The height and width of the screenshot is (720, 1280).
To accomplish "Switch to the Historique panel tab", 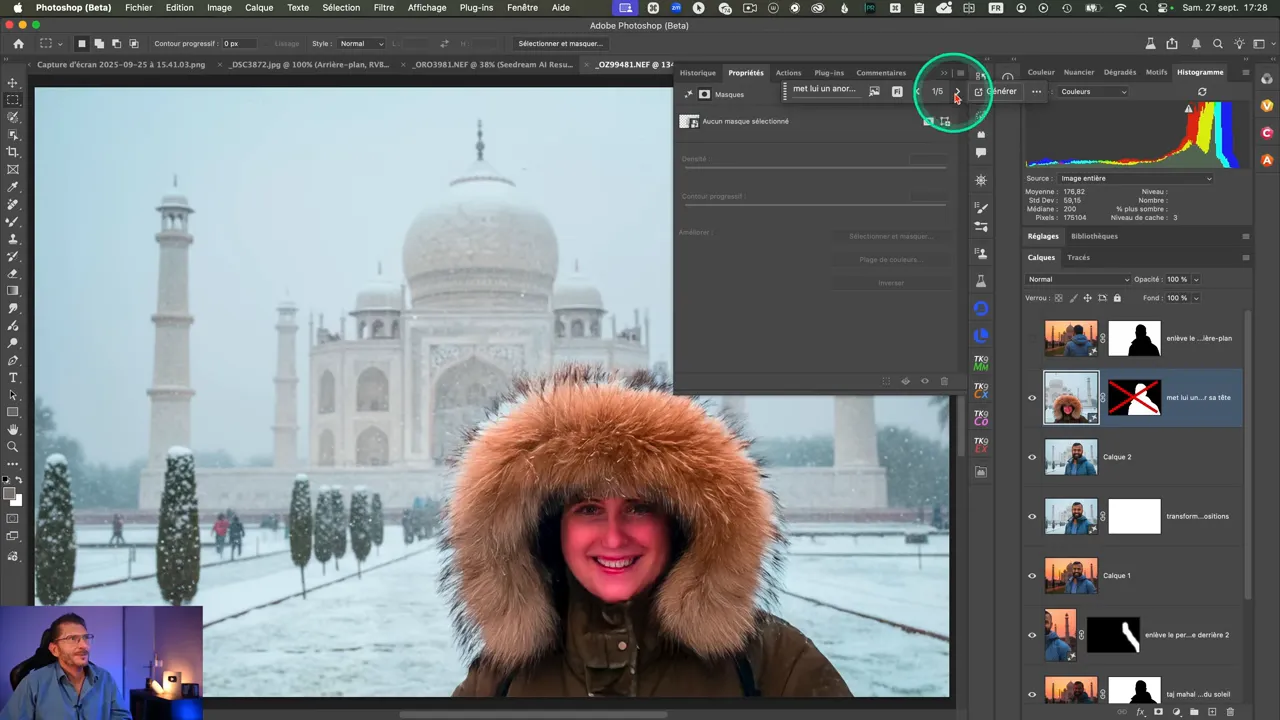I will click(697, 73).
